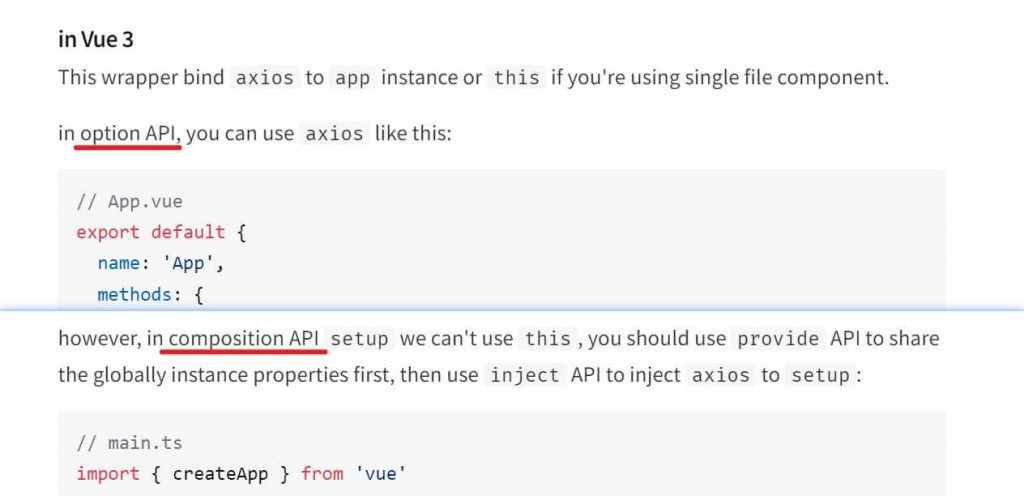Click the inline 'this' code in first paragraph
Viewport: 1024px width, 496px height.
coord(517,78)
